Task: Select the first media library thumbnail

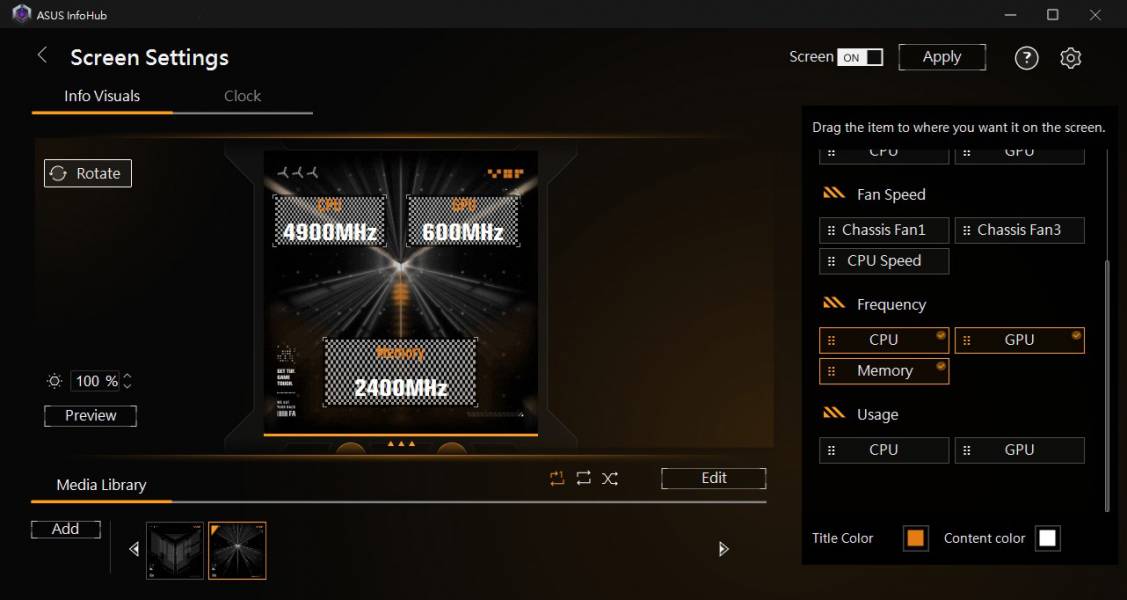Action: (175, 550)
